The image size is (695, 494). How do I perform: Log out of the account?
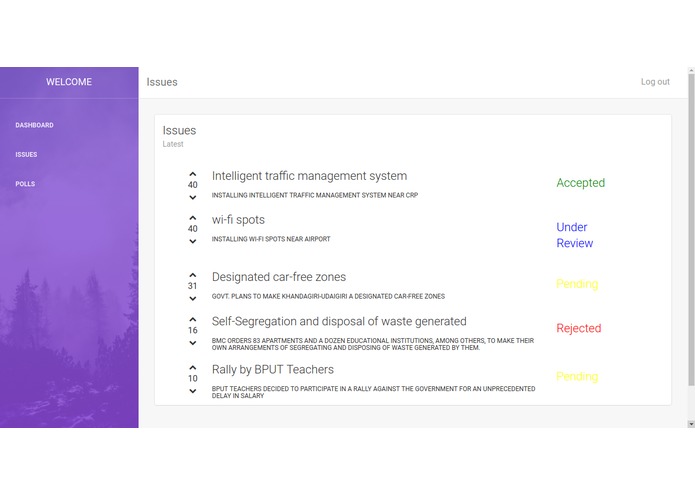655,82
